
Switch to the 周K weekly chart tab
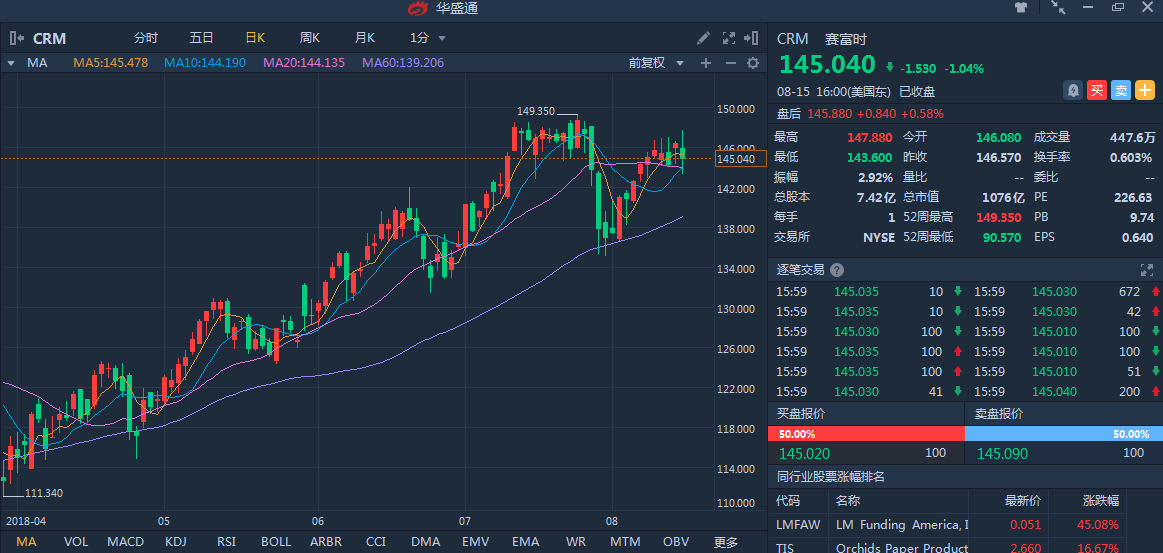click(x=310, y=38)
